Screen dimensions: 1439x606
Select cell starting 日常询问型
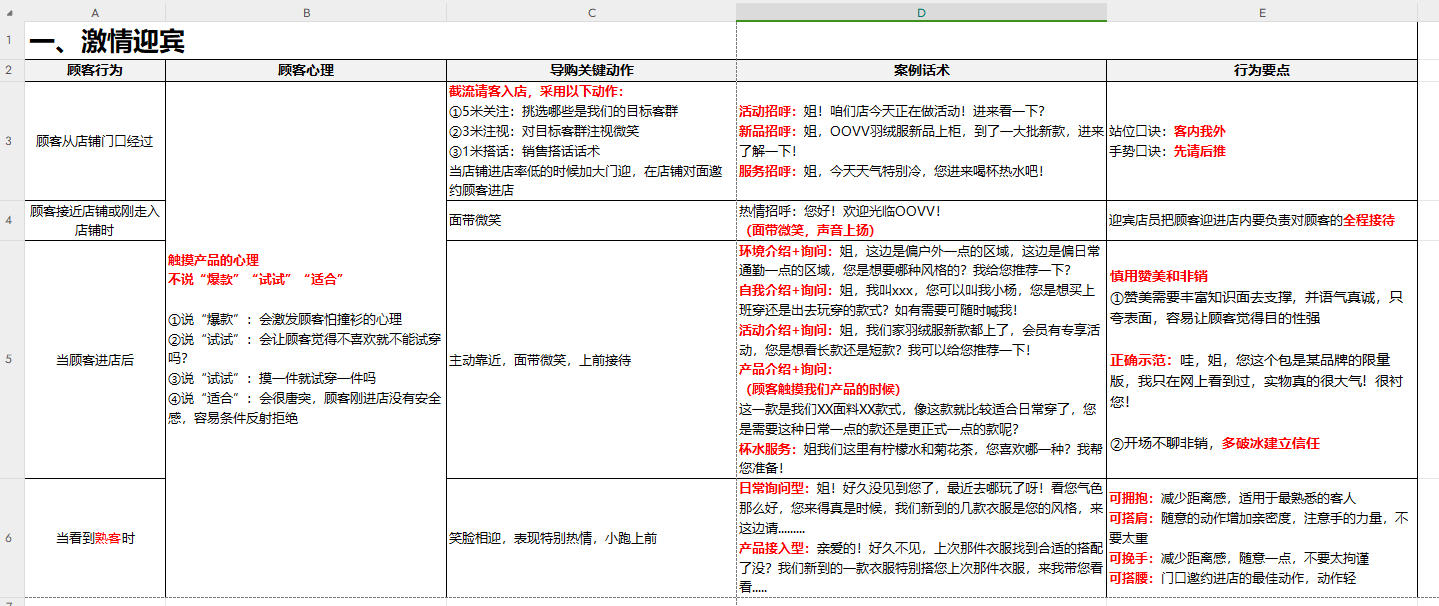pos(921,538)
